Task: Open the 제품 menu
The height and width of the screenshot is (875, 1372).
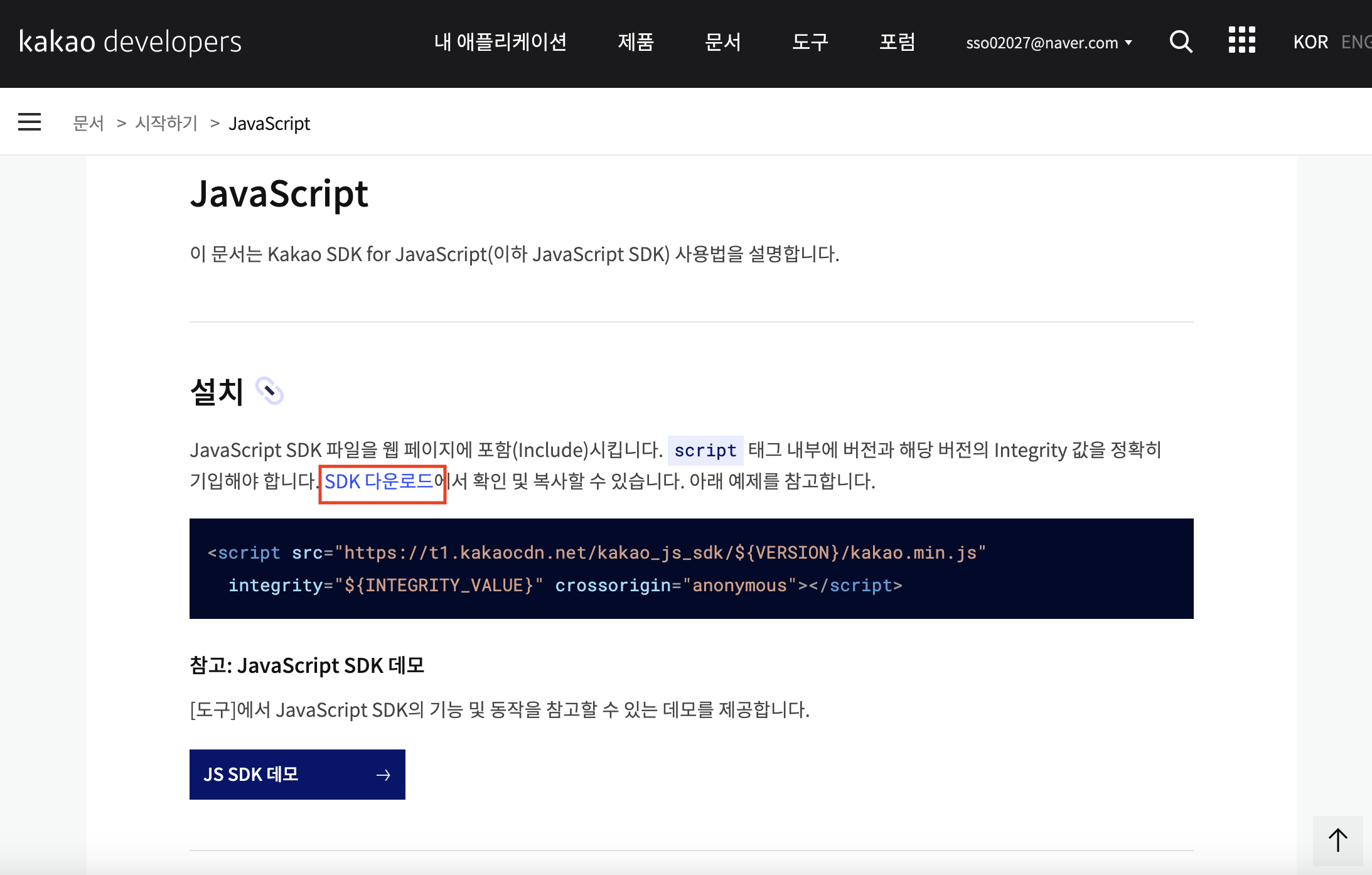Action: pos(636,42)
